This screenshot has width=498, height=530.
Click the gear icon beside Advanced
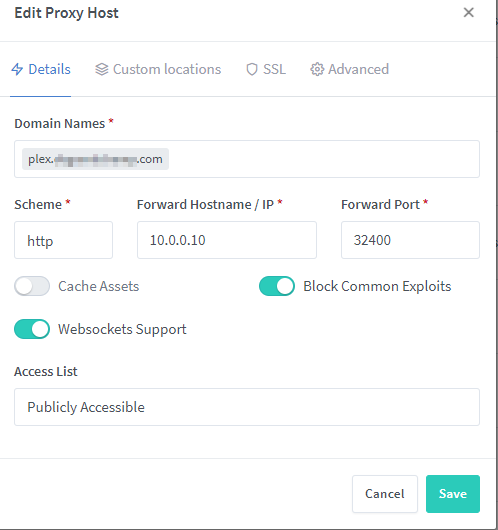pos(317,69)
